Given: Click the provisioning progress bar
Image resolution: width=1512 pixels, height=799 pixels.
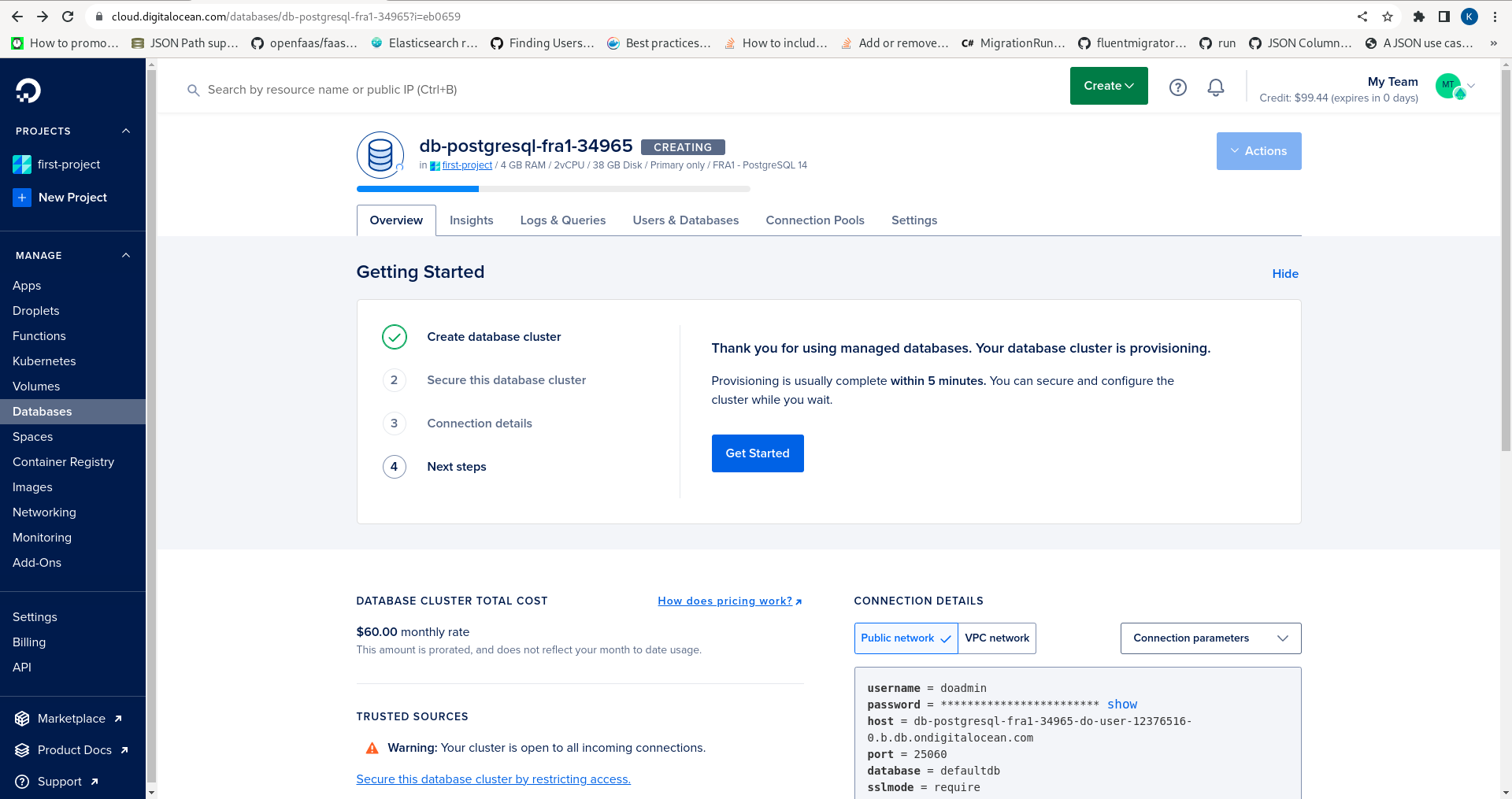Looking at the screenshot, I should (x=554, y=189).
